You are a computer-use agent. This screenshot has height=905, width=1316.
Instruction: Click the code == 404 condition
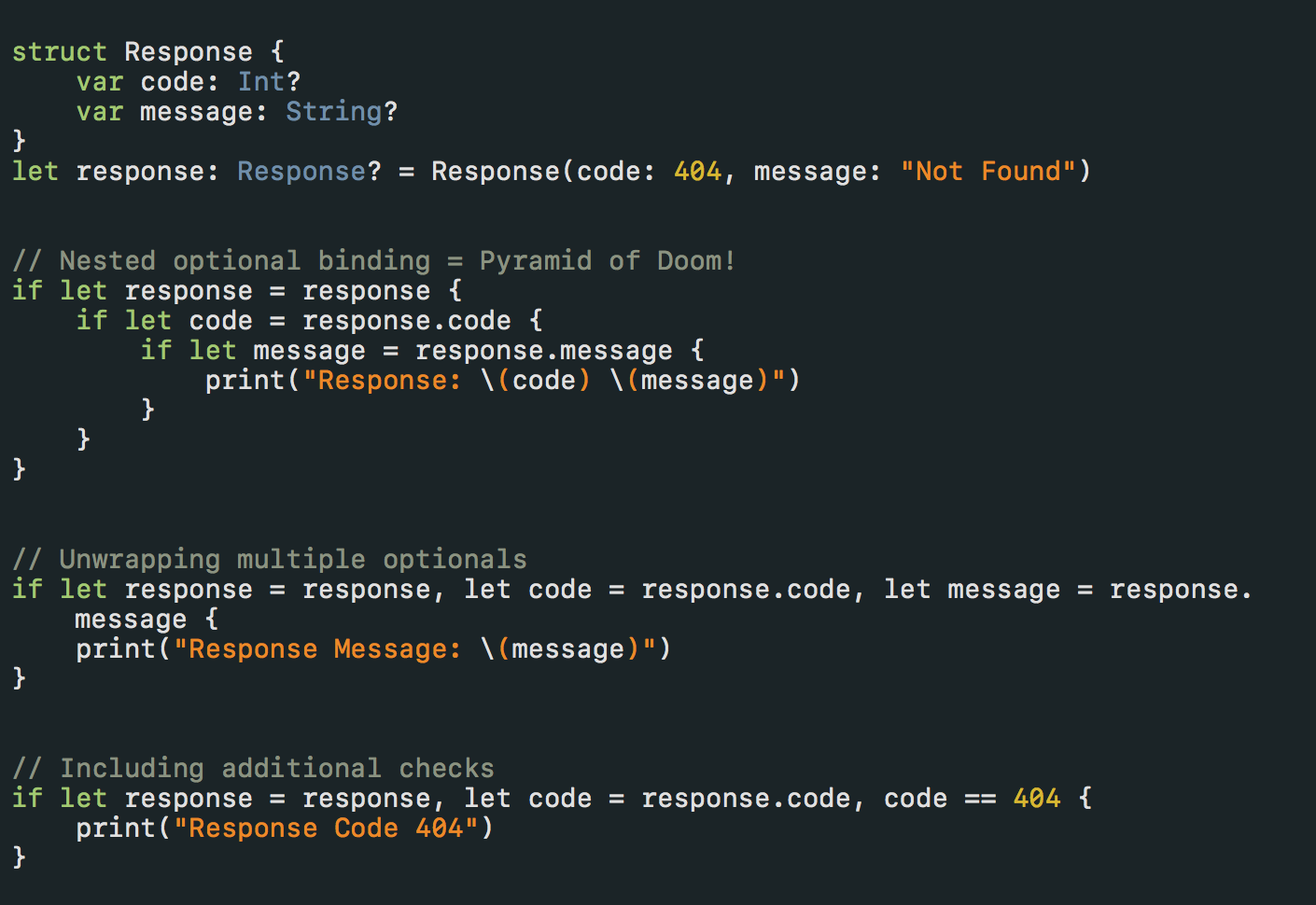point(973,799)
